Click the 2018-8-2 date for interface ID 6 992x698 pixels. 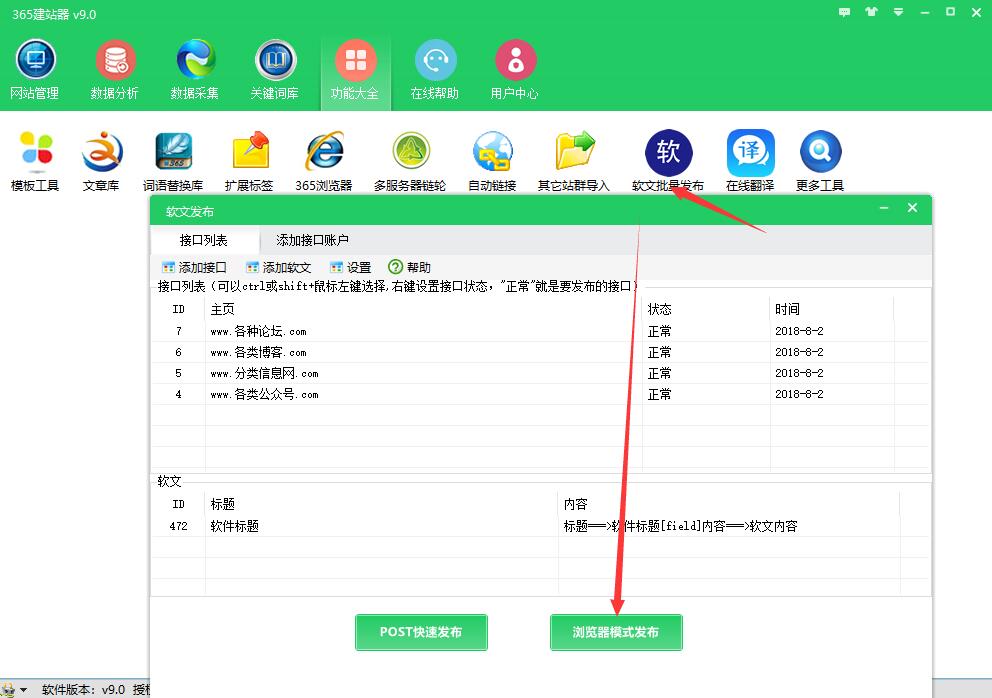coord(799,352)
